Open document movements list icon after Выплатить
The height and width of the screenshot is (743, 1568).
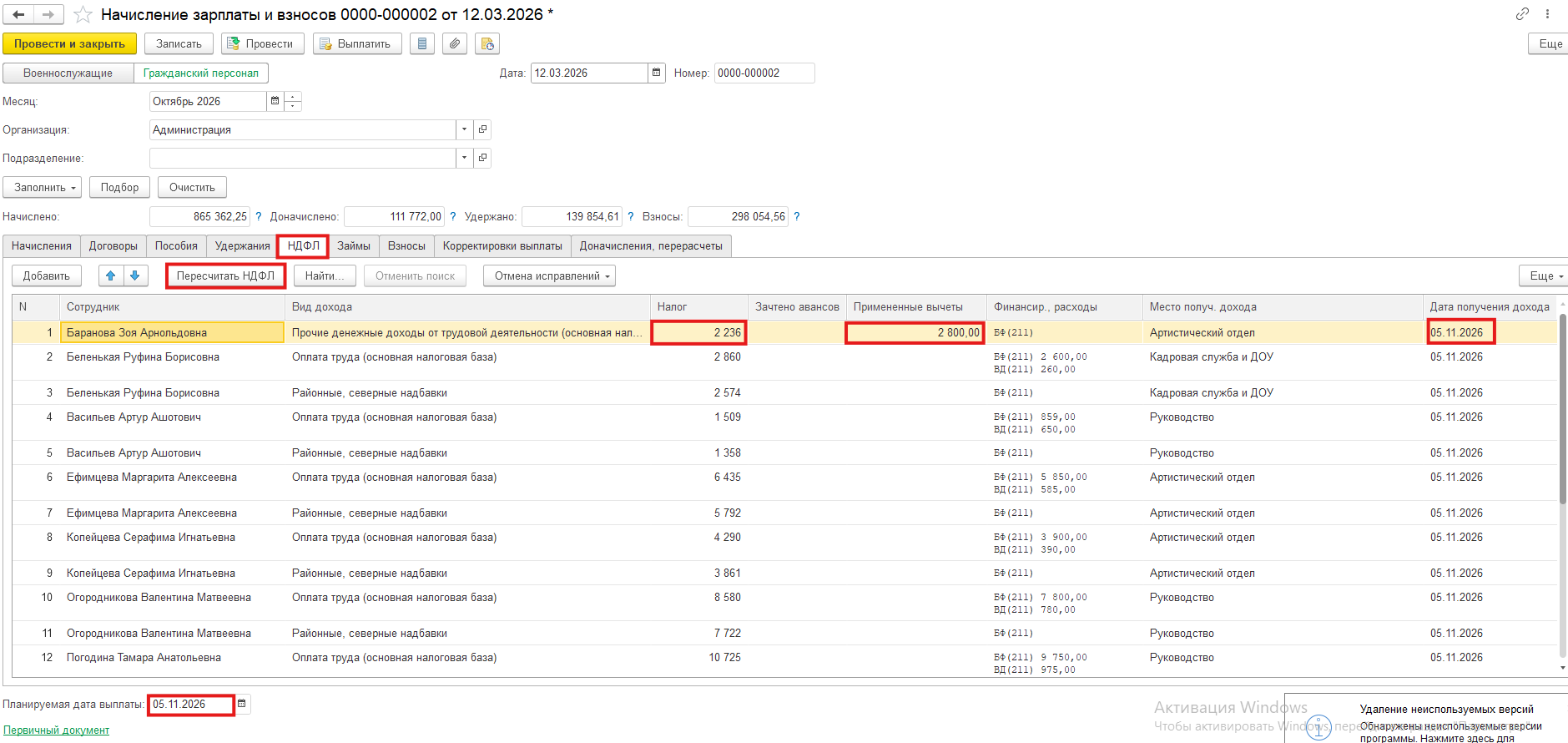click(x=422, y=43)
